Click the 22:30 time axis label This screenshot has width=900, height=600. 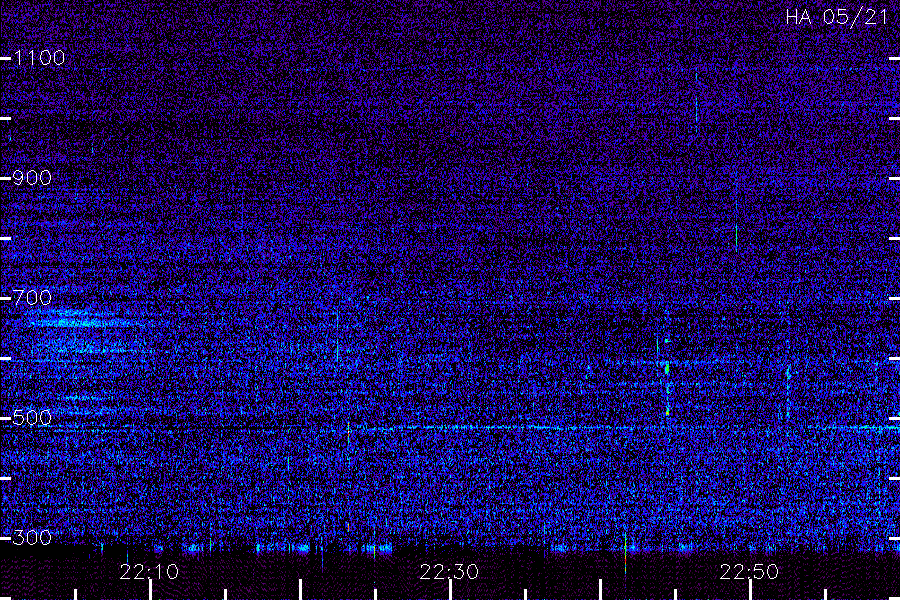coord(449,572)
